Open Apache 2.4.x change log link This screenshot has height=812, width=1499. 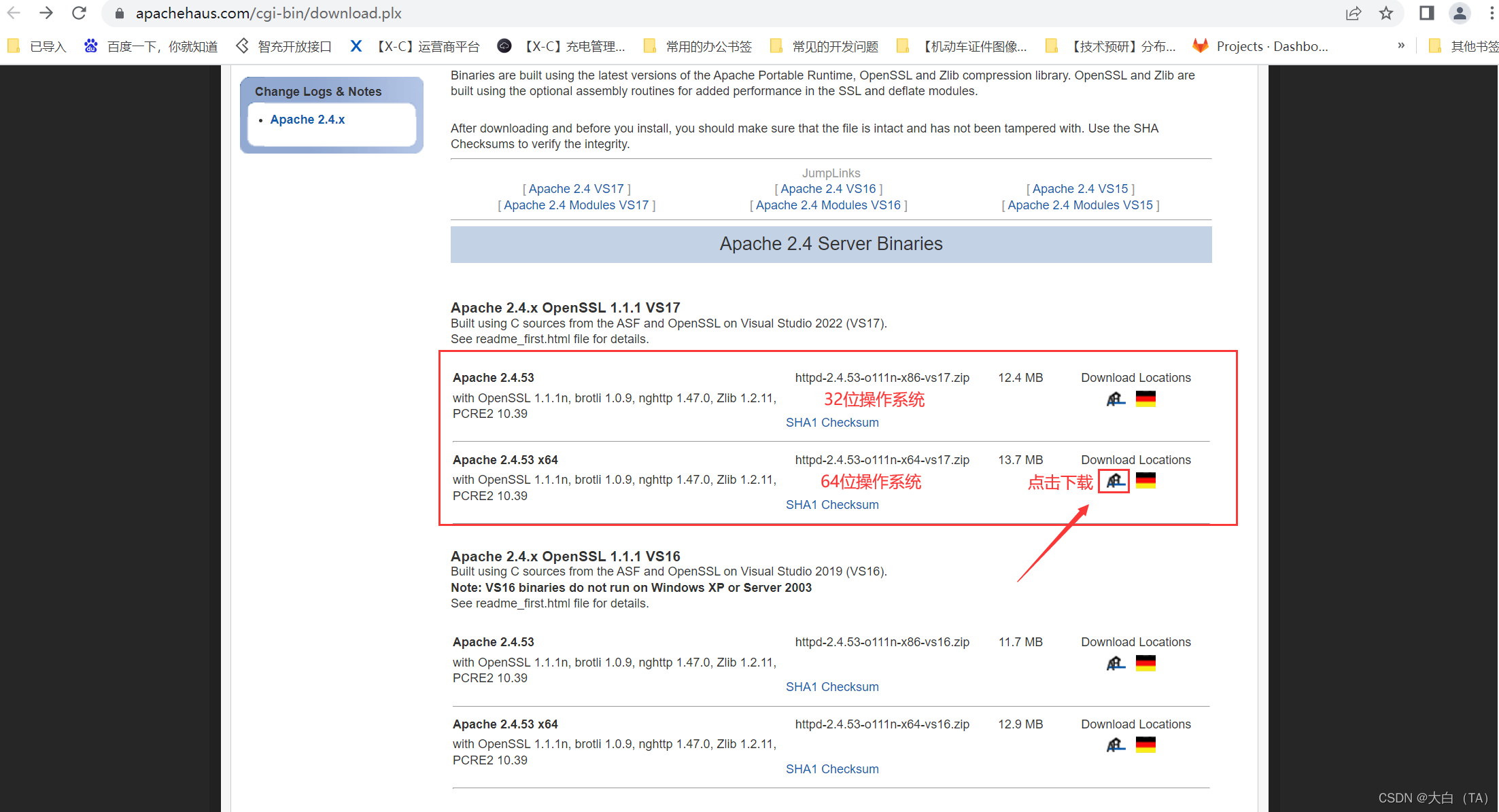pyautogui.click(x=307, y=120)
